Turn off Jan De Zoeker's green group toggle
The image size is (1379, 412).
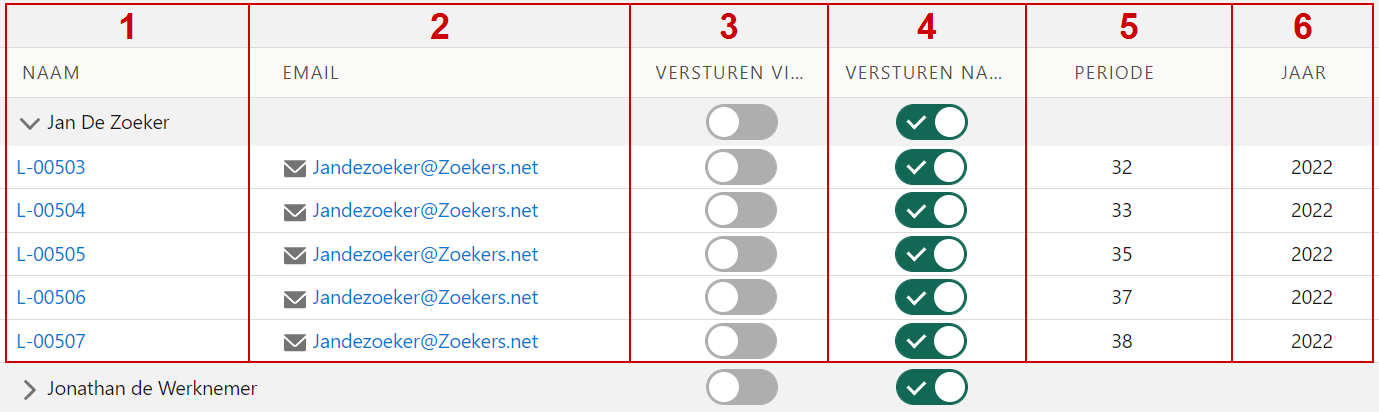[x=931, y=122]
